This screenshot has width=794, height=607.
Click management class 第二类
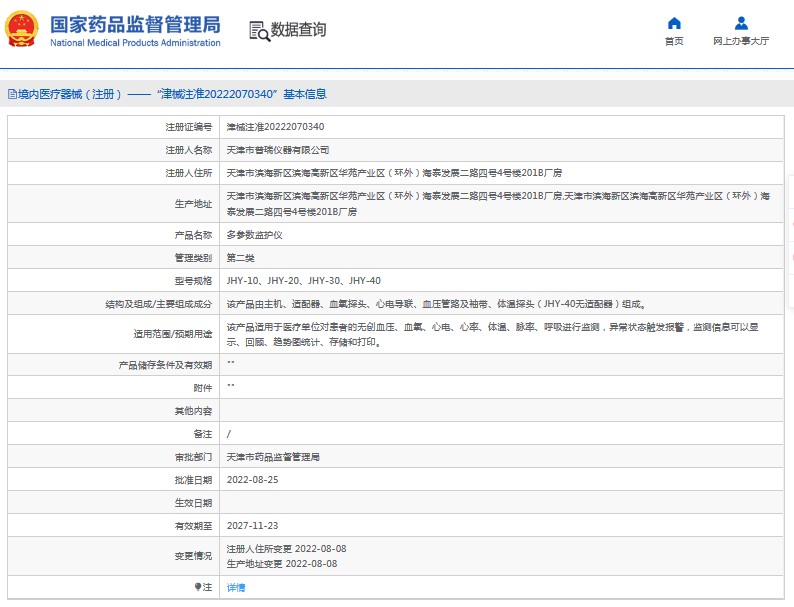click(x=241, y=258)
